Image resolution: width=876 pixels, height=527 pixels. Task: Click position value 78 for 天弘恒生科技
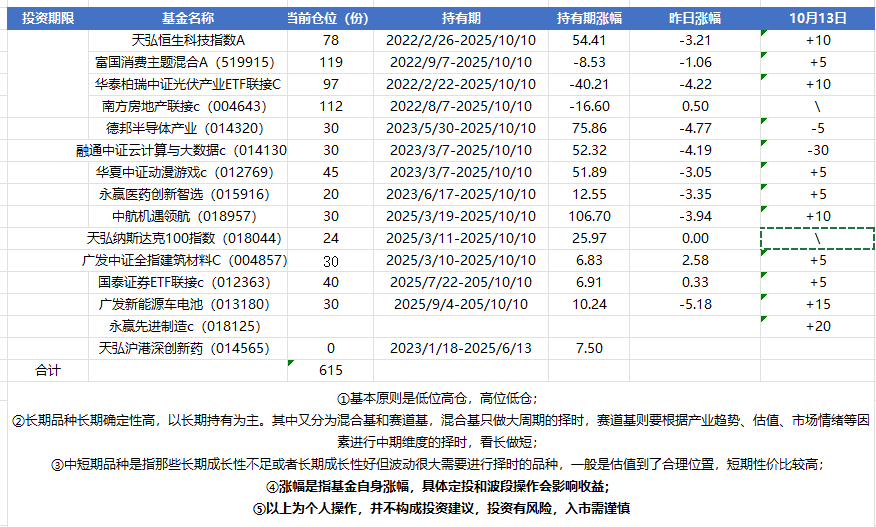(x=330, y=41)
